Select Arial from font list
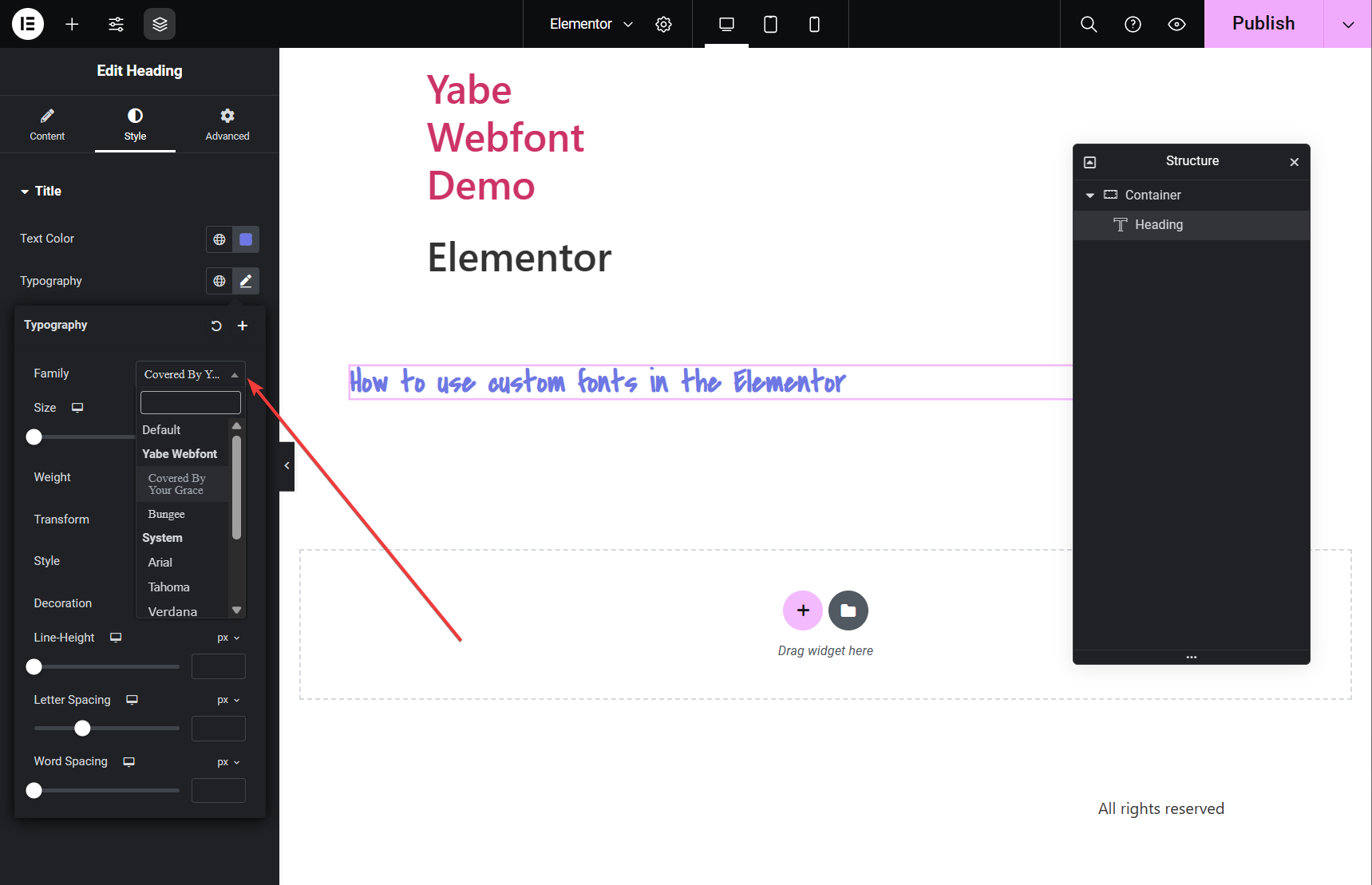 [183, 563]
